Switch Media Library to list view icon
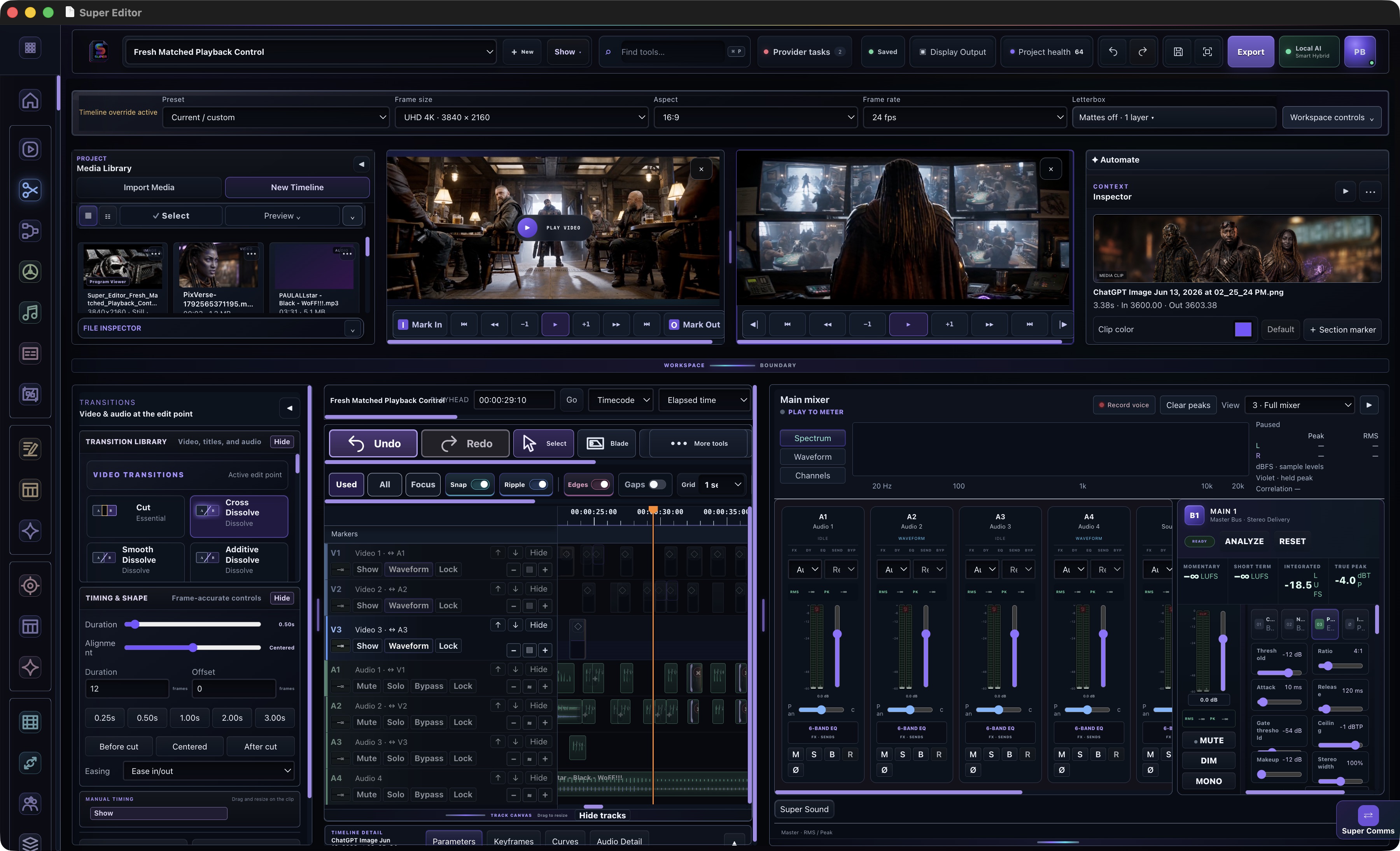 pos(107,216)
